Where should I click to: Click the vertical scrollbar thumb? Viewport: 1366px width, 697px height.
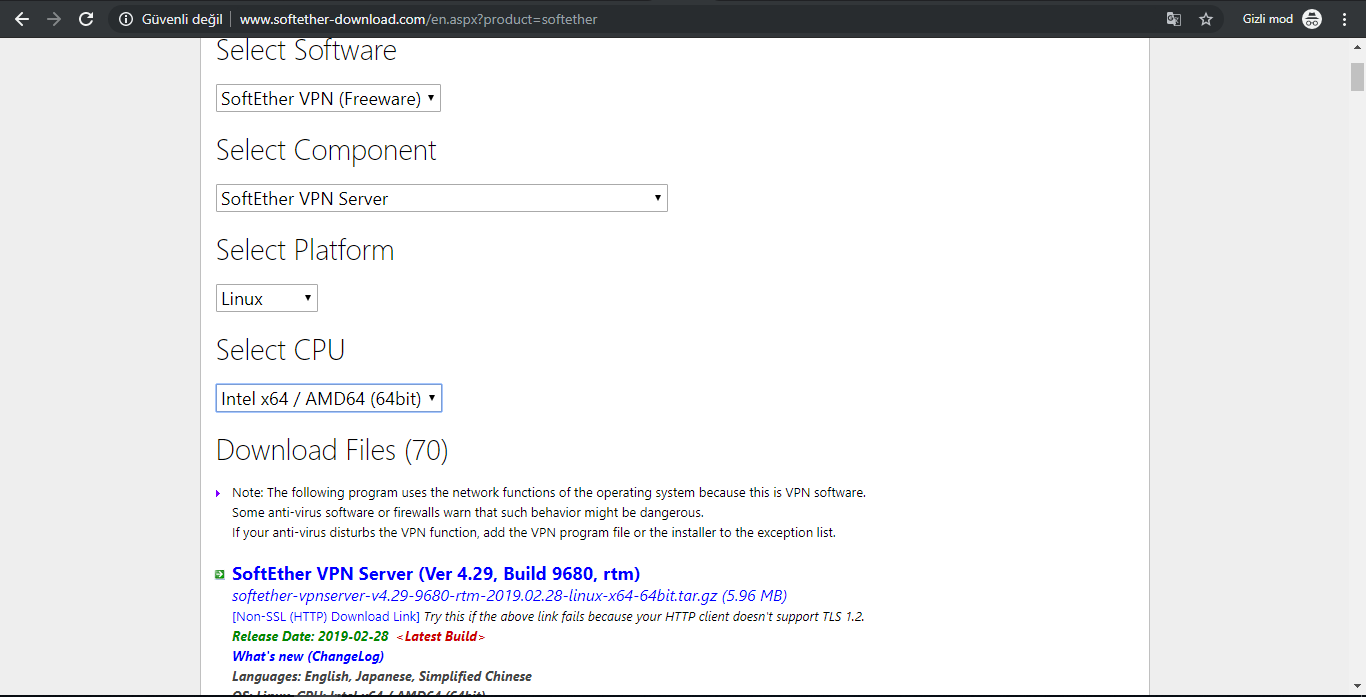(1357, 77)
